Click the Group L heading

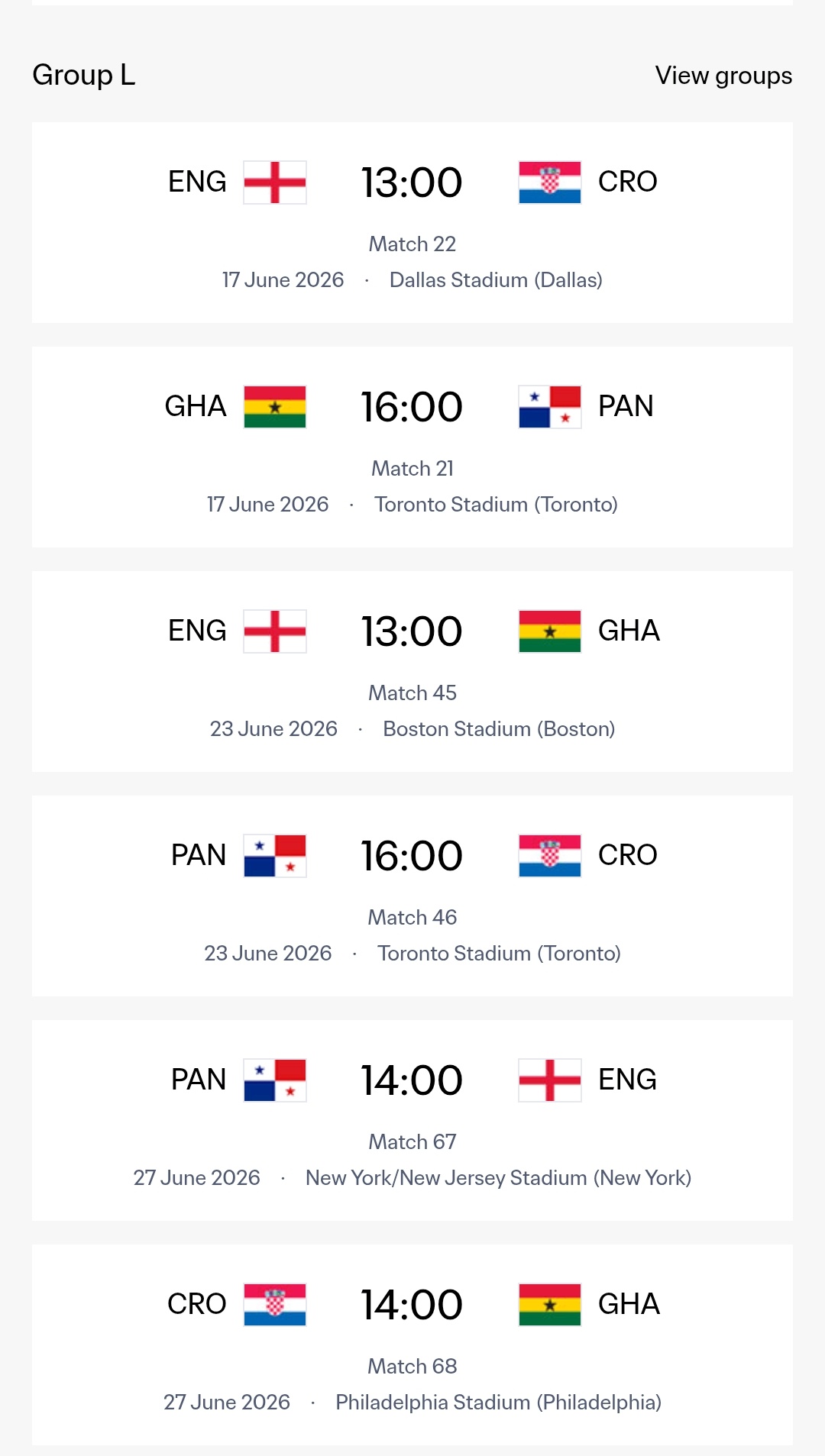[x=84, y=75]
